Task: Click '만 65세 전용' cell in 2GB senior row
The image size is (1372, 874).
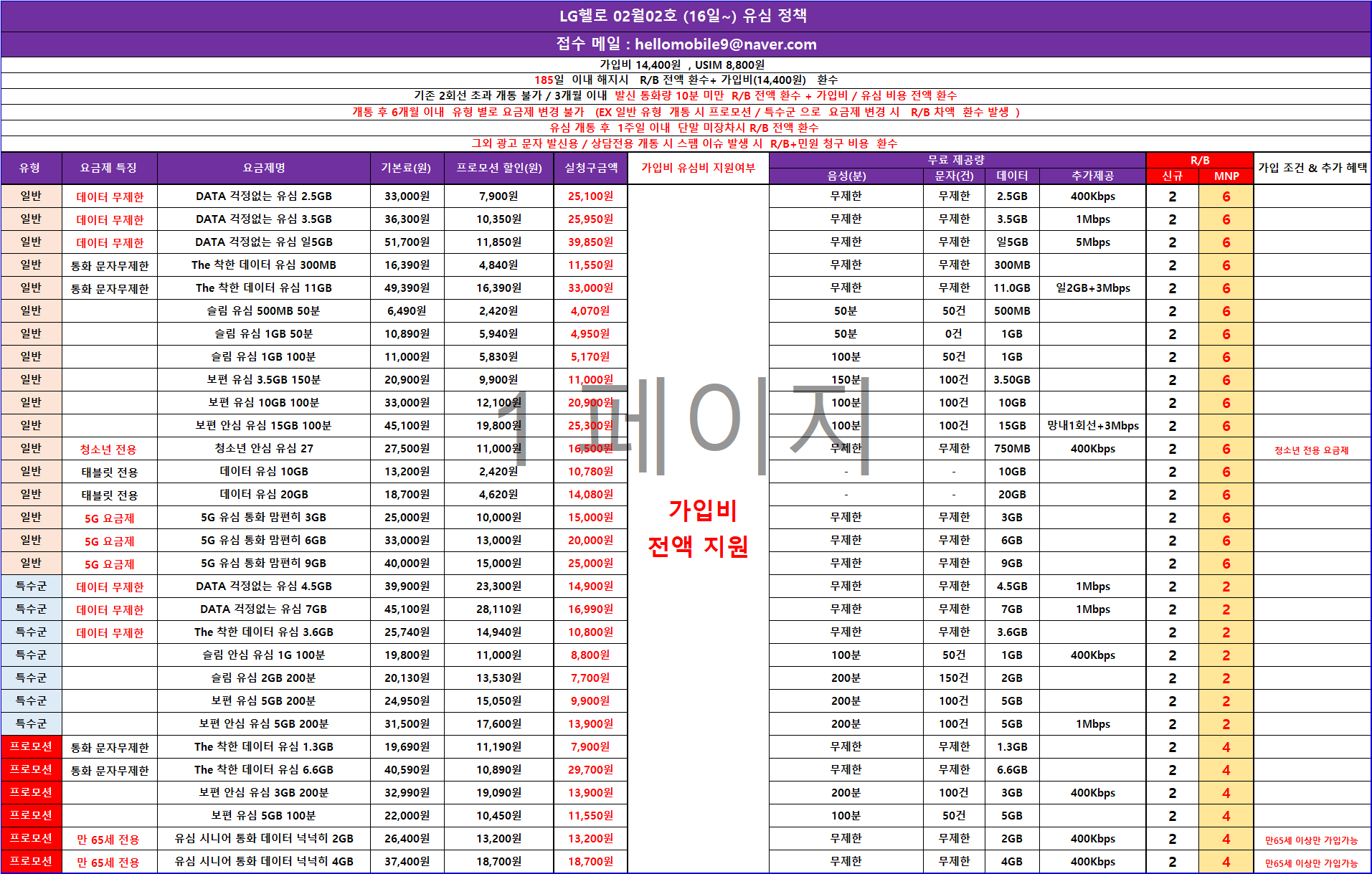Action: click(x=108, y=839)
